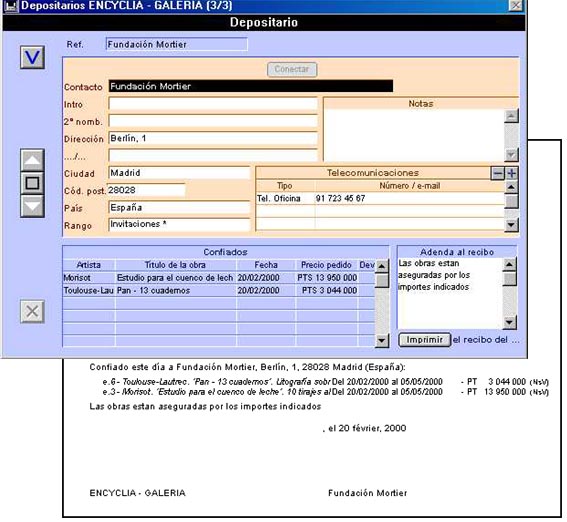Click the Conectar button
Image resolution: width=567 pixels, height=522 pixels.
tap(292, 69)
